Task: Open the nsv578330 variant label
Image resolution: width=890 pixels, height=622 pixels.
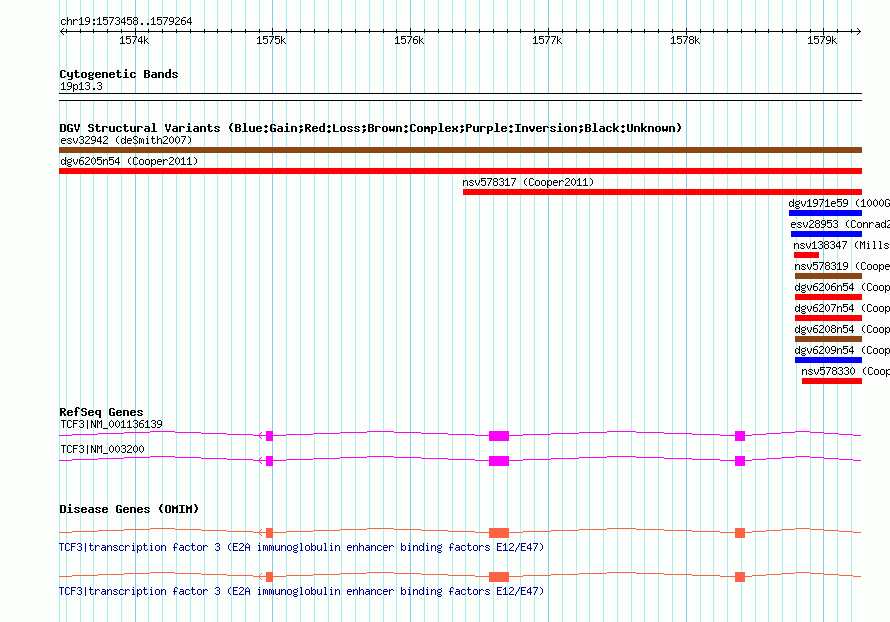Action: point(845,371)
